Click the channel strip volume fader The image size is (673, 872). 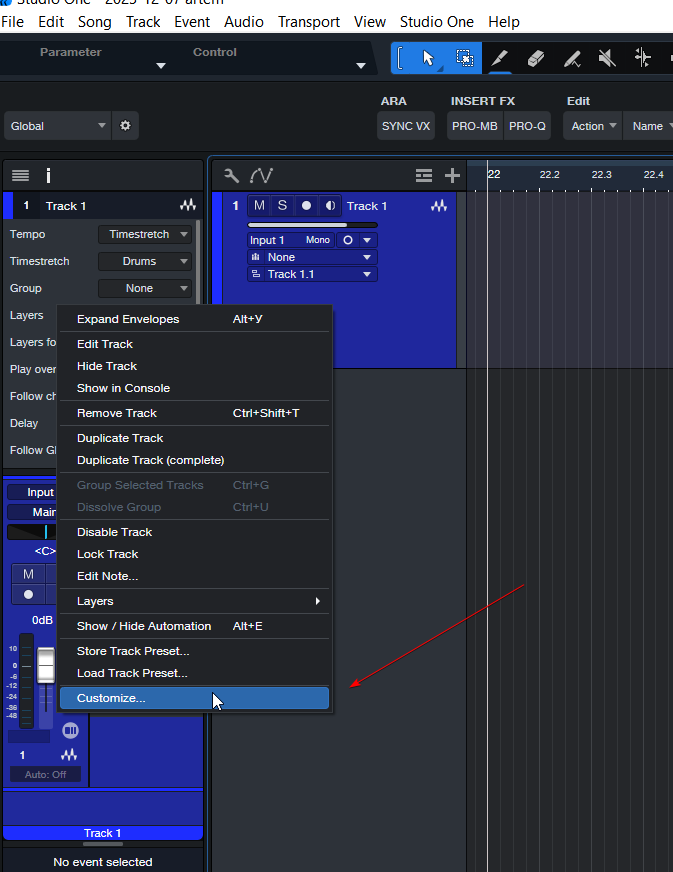click(46, 665)
